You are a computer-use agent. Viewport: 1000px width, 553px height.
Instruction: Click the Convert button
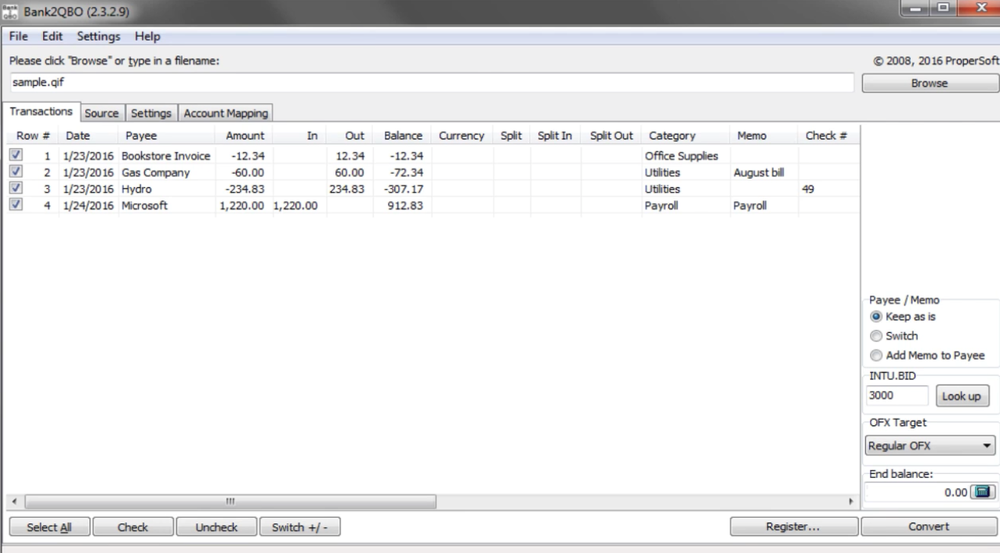(929, 526)
